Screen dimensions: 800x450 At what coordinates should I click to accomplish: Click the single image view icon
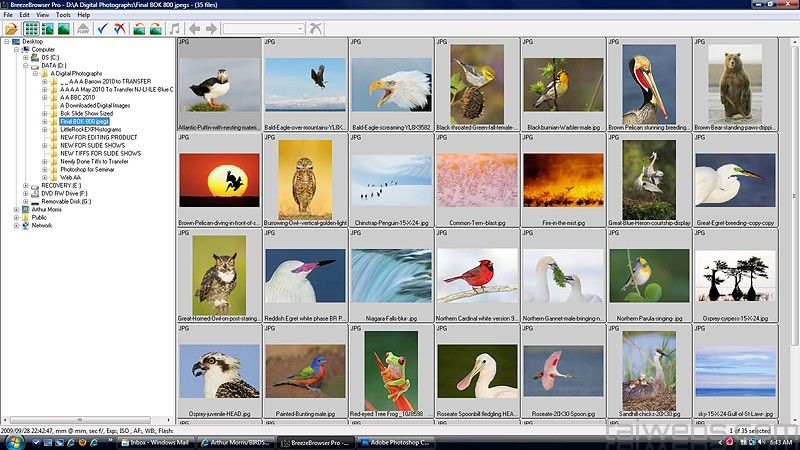coord(64,29)
